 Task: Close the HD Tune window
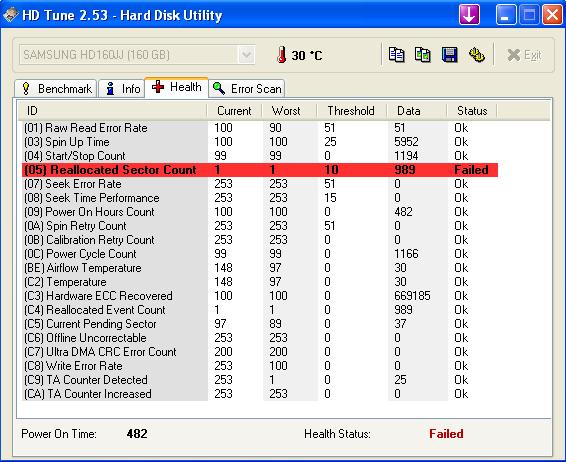552,15
